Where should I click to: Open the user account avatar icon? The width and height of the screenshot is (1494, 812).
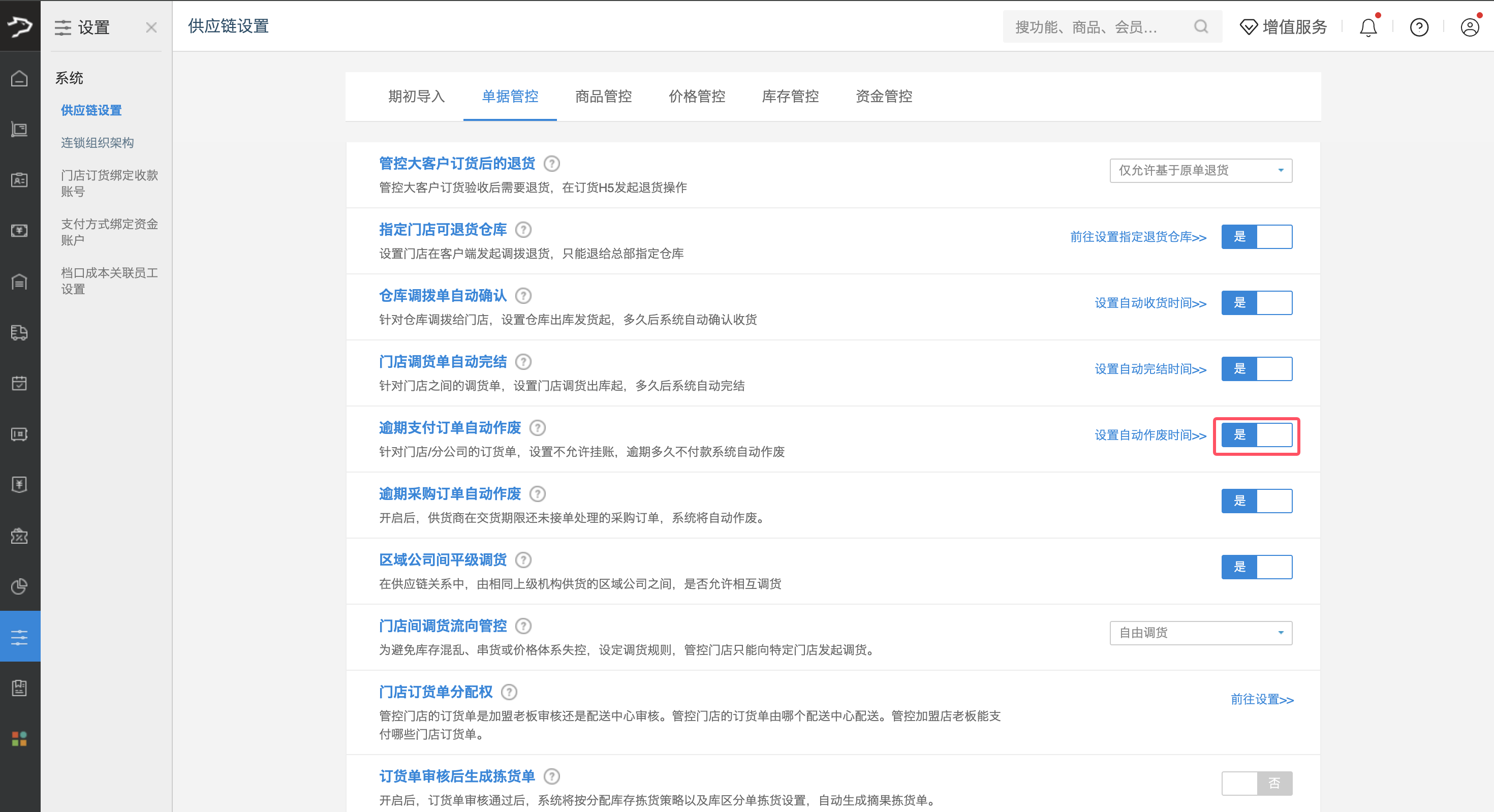tap(1470, 27)
